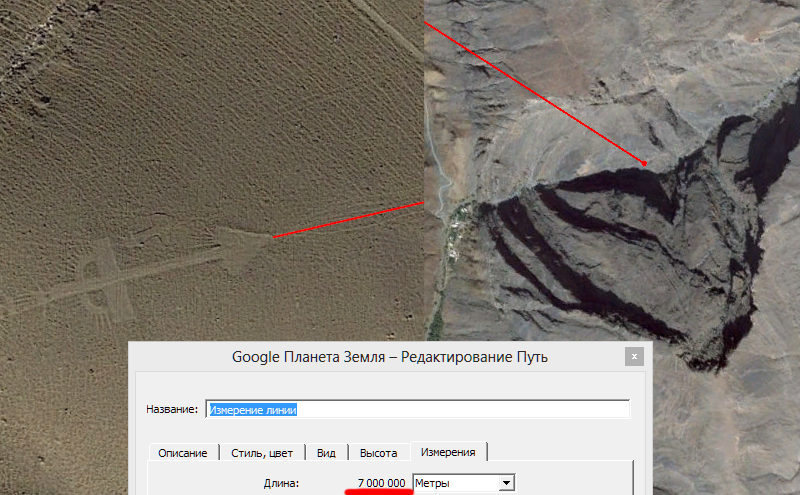The image size is (800, 495).
Task: Click the red underline beneath length value
Action: [379, 492]
